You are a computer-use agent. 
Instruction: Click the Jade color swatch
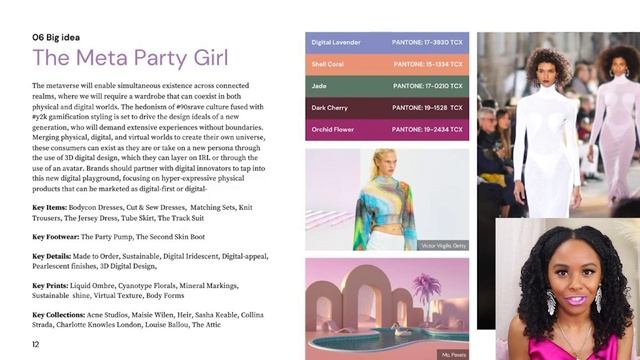tap(387, 86)
